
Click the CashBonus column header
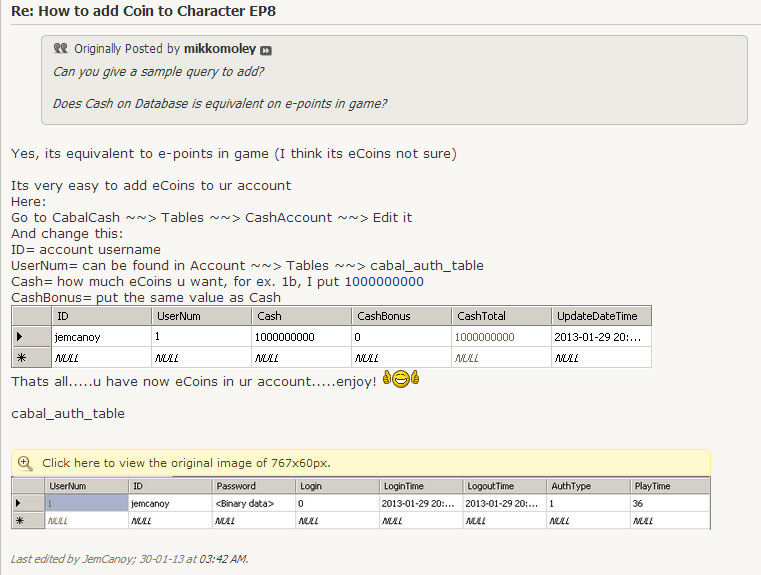click(x=400, y=316)
